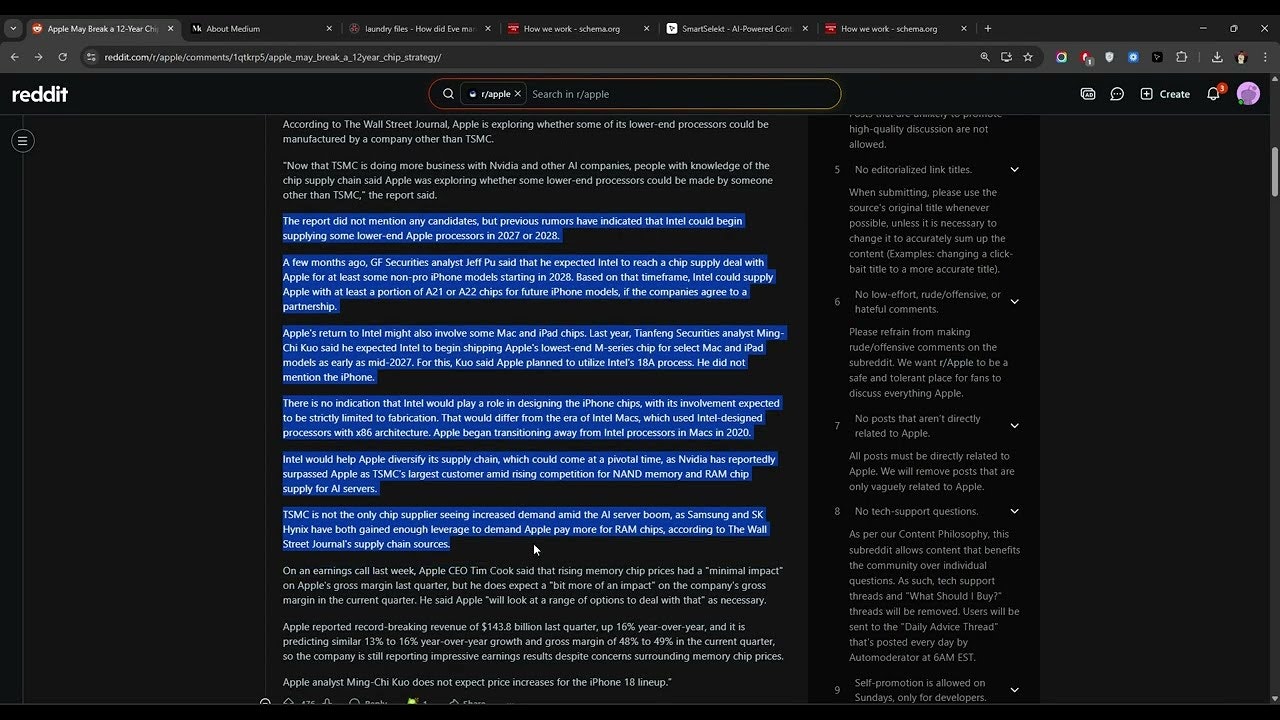Remove the r/apple filter from search

[517, 94]
